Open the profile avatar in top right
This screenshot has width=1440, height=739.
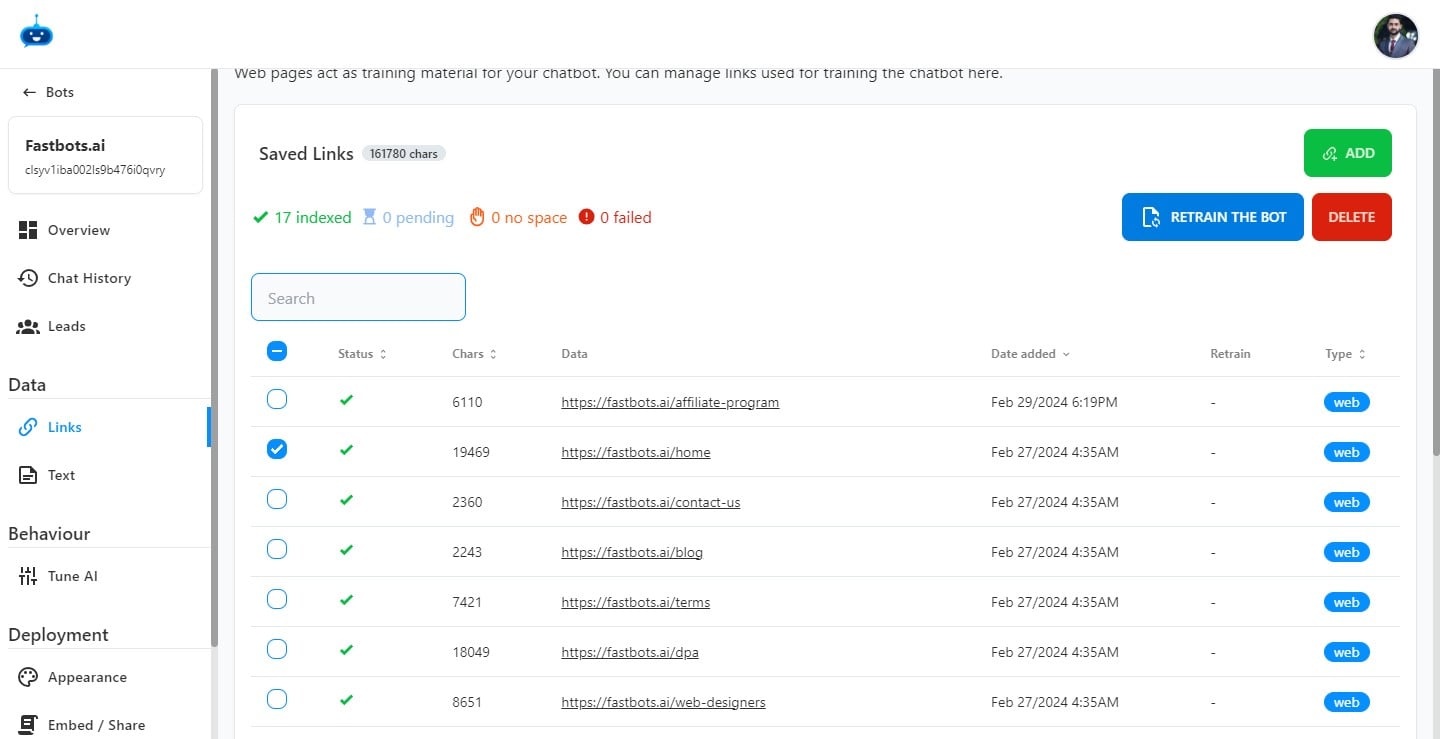[x=1395, y=35]
